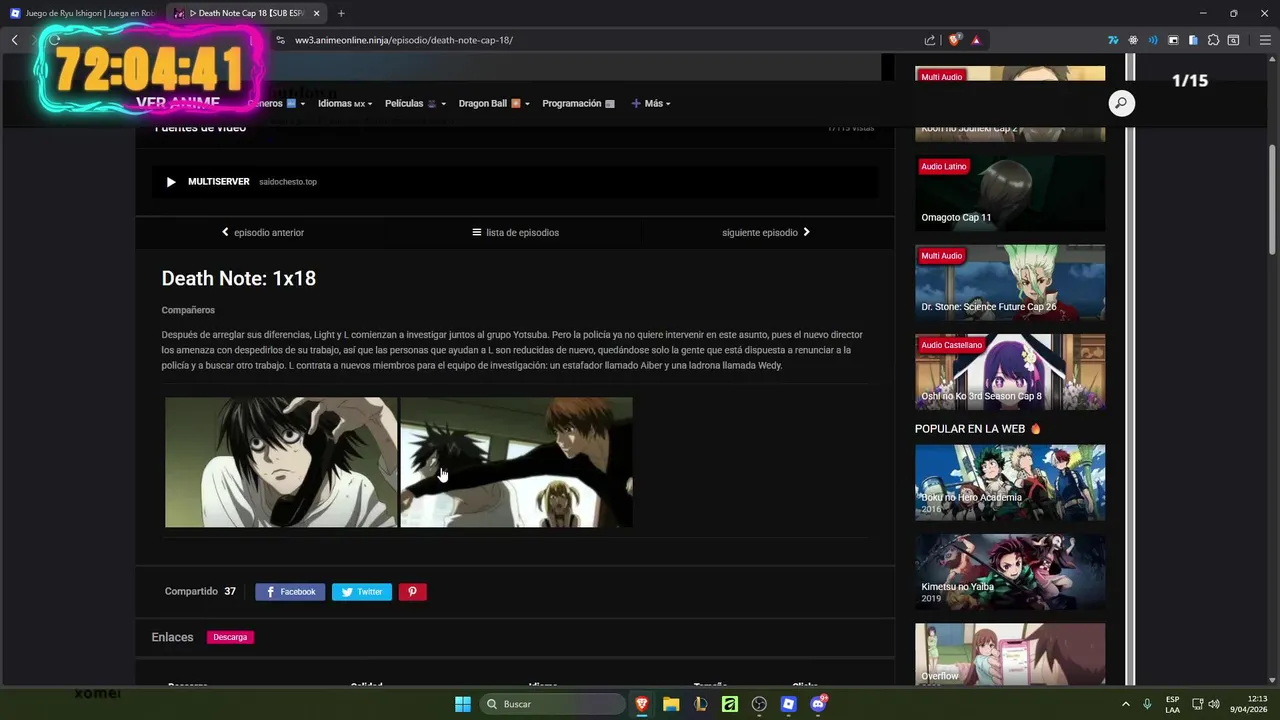Image resolution: width=1280 pixels, height=720 pixels.
Task: Open the browser hamburger main menu
Action: tap(1265, 40)
